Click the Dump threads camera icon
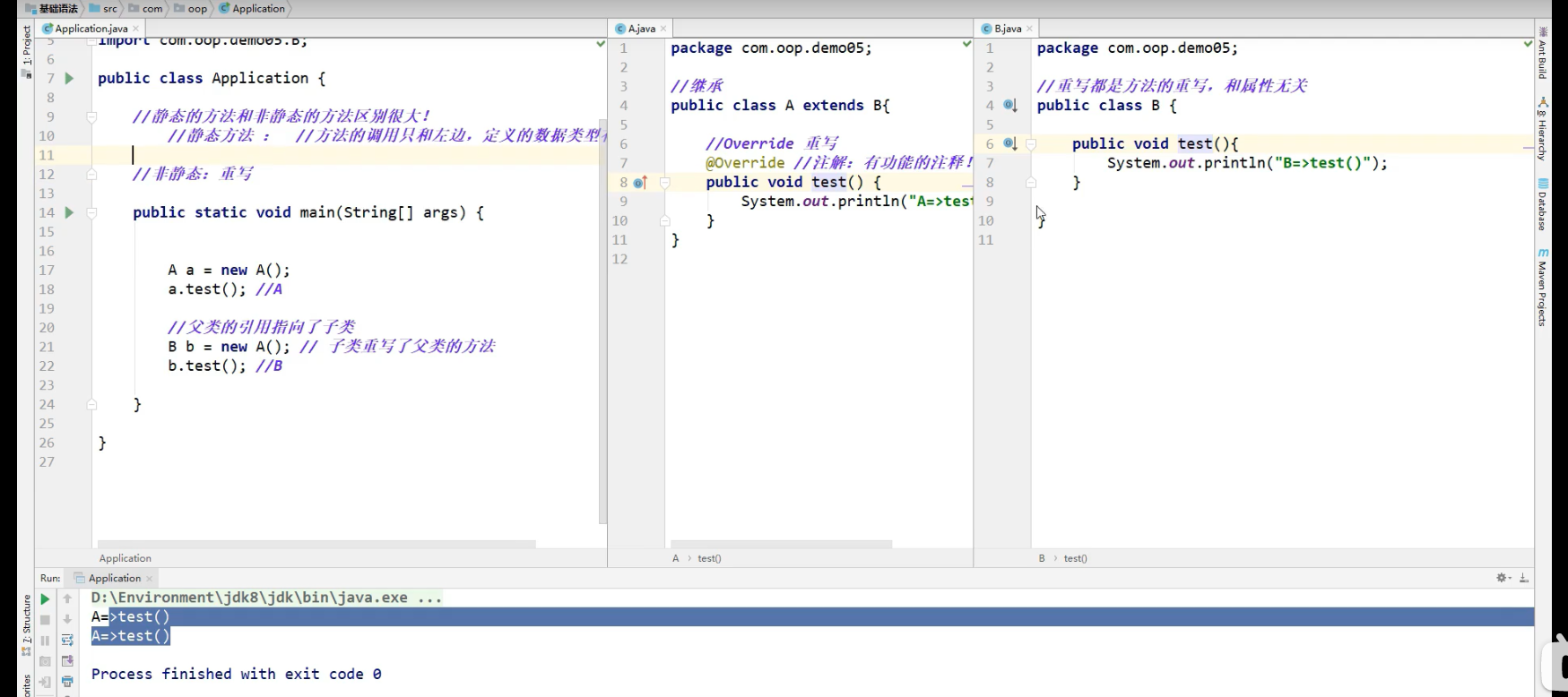This screenshot has width=1568, height=697. (x=45, y=661)
